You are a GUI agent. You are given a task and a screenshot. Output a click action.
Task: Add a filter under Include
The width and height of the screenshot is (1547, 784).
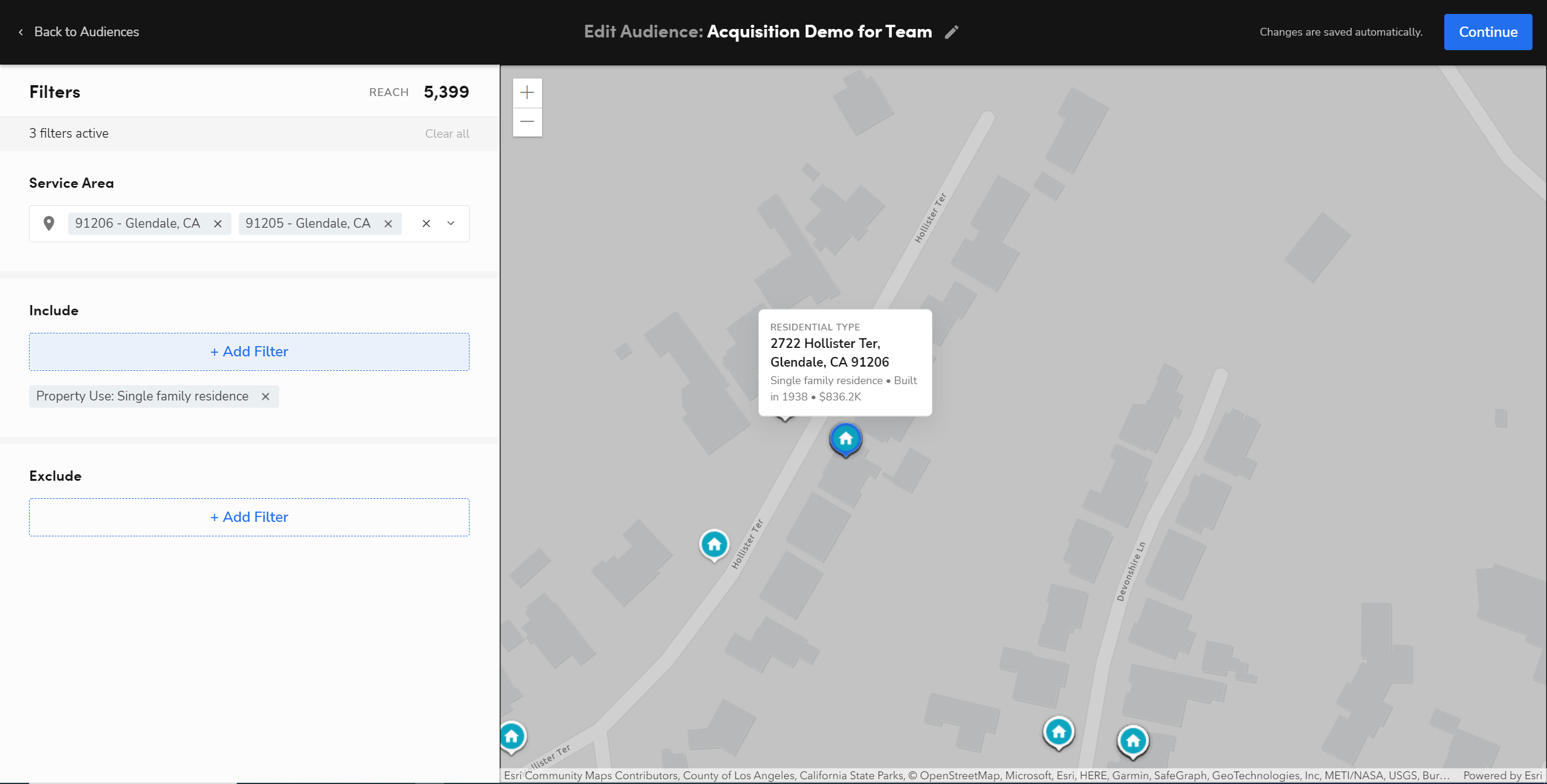(249, 352)
